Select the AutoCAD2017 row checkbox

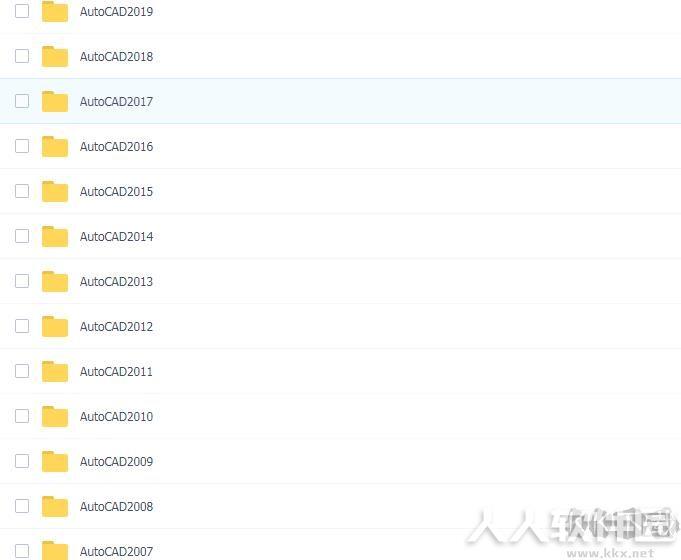tap(22, 101)
